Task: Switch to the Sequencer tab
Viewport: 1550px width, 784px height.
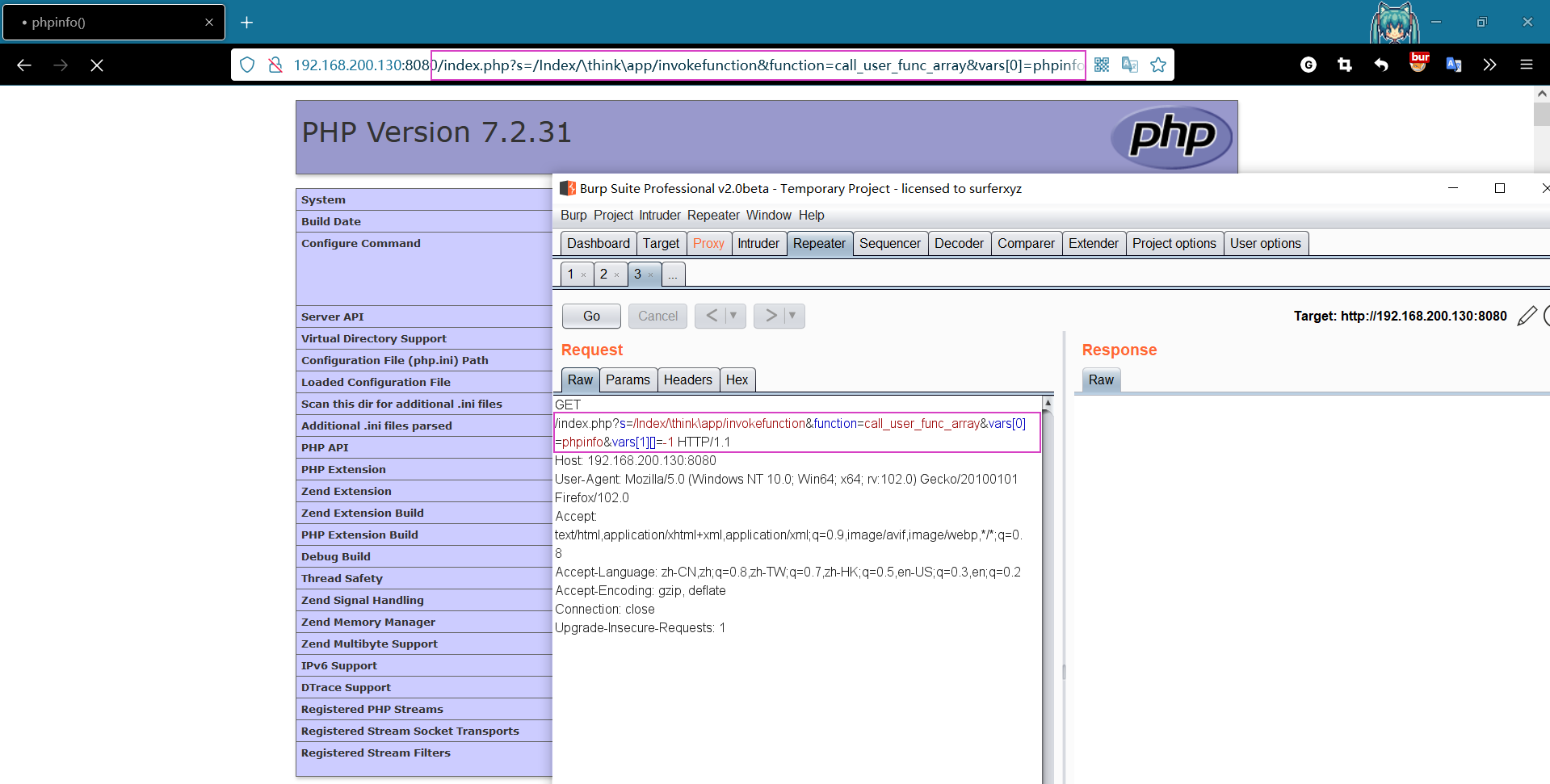Action: pos(889,243)
